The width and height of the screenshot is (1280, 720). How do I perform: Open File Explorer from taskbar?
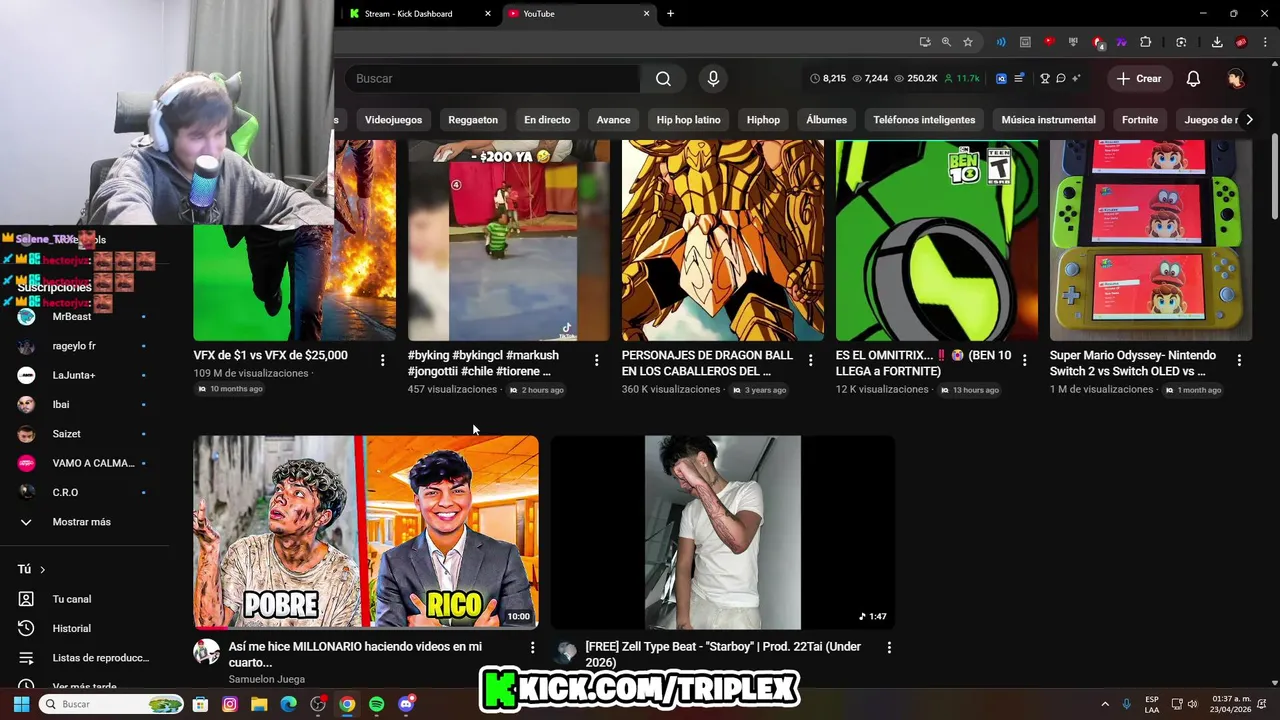coord(259,704)
